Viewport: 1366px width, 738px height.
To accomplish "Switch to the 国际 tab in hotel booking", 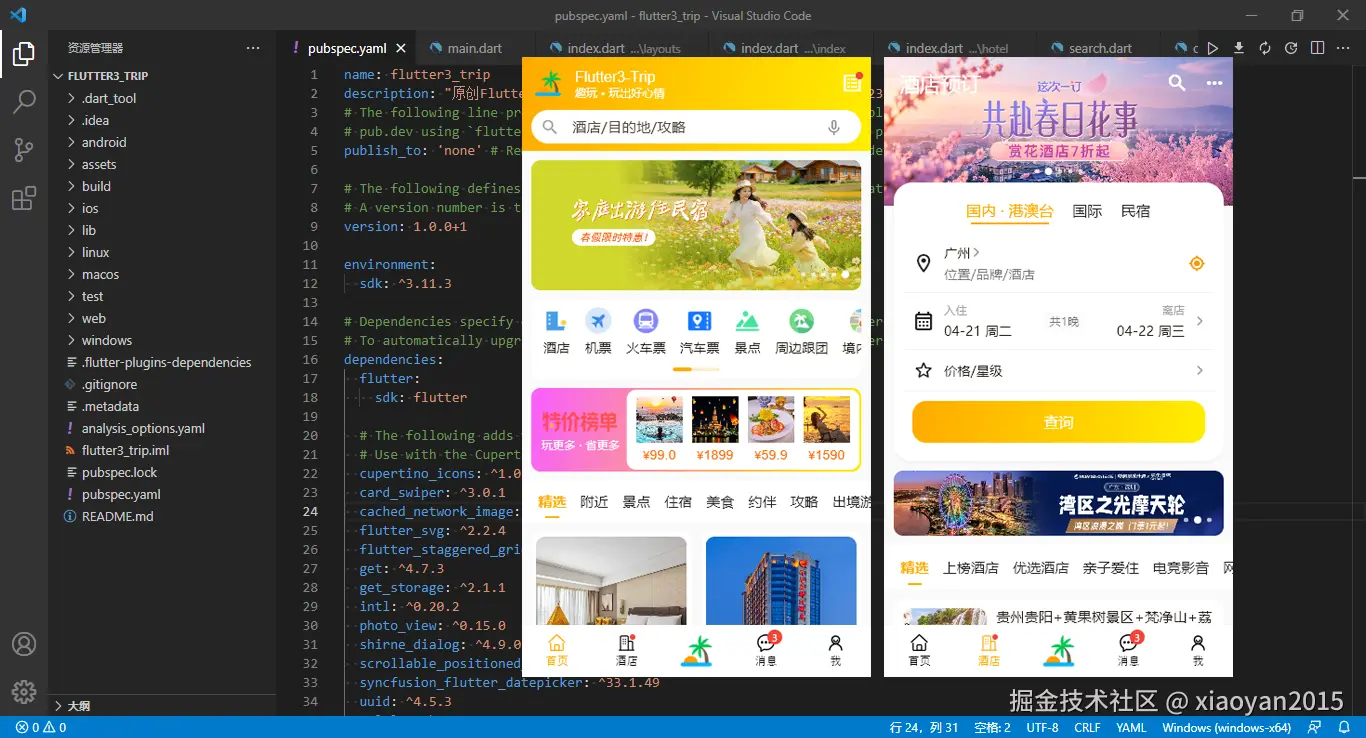I will point(1088,211).
